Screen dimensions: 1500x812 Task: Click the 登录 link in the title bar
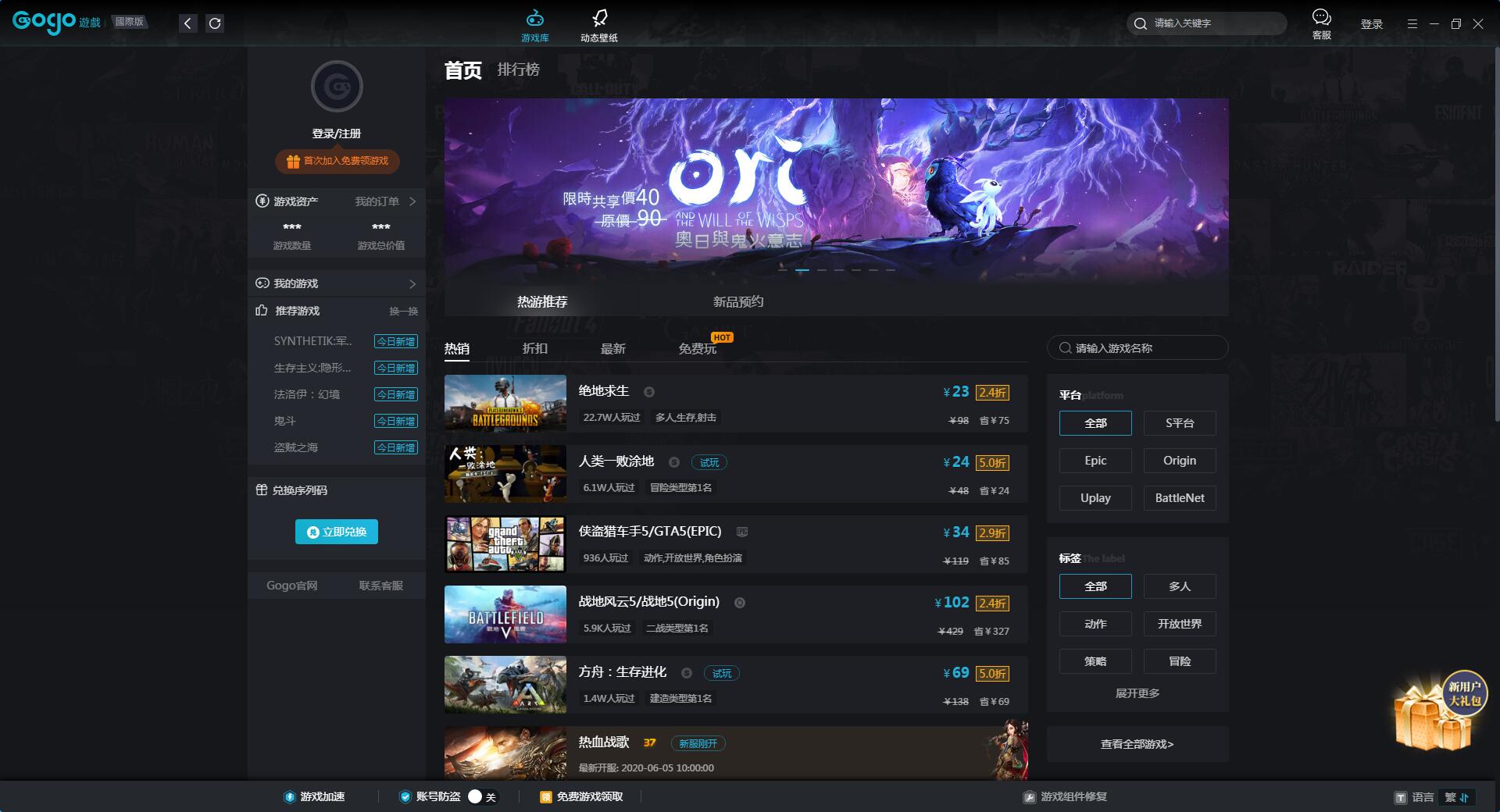coord(1372,24)
